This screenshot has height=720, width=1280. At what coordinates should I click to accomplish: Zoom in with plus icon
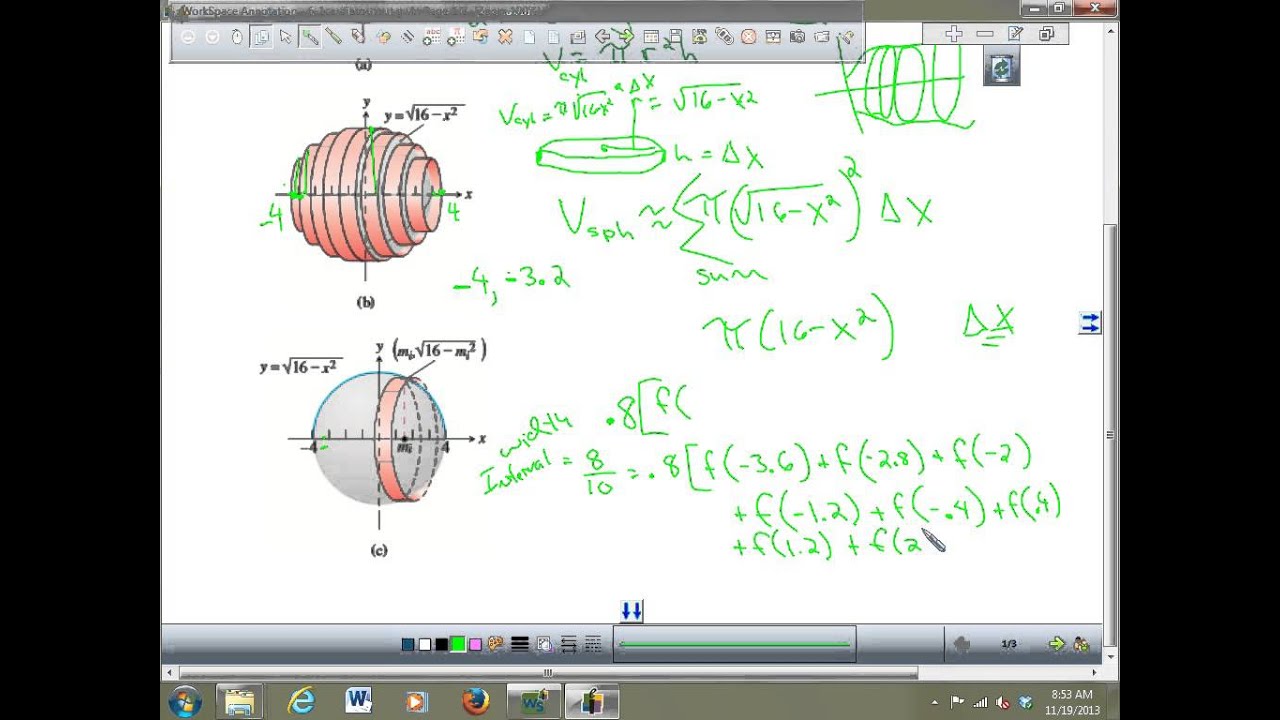tap(954, 34)
